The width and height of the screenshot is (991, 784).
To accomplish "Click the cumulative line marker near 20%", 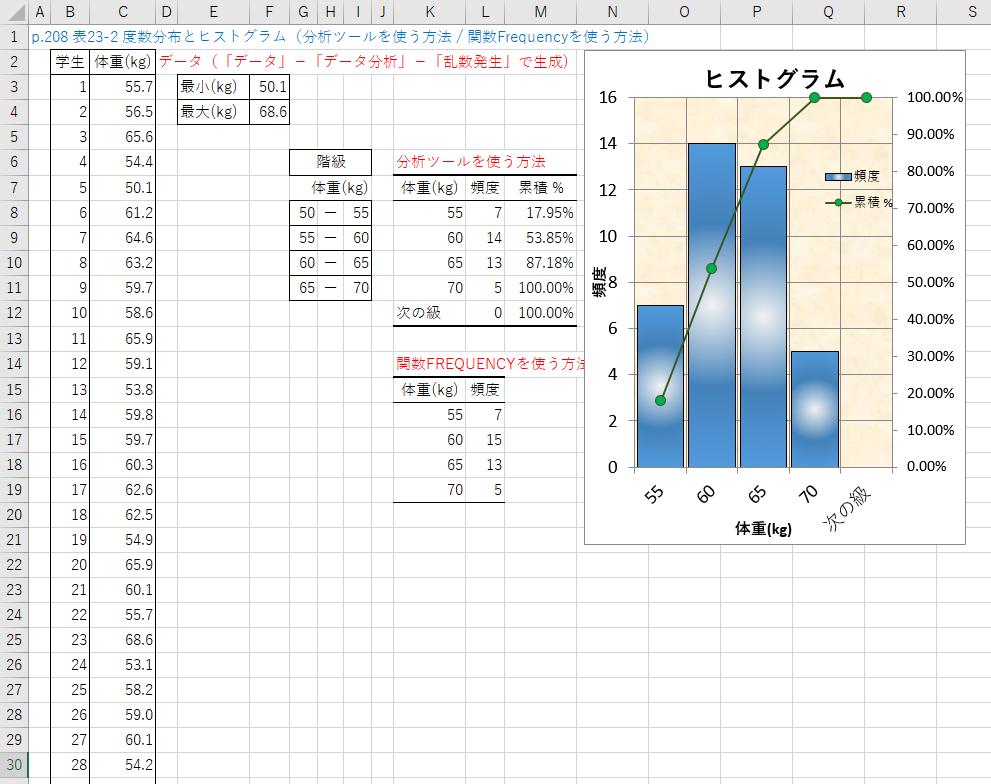I will (660, 400).
